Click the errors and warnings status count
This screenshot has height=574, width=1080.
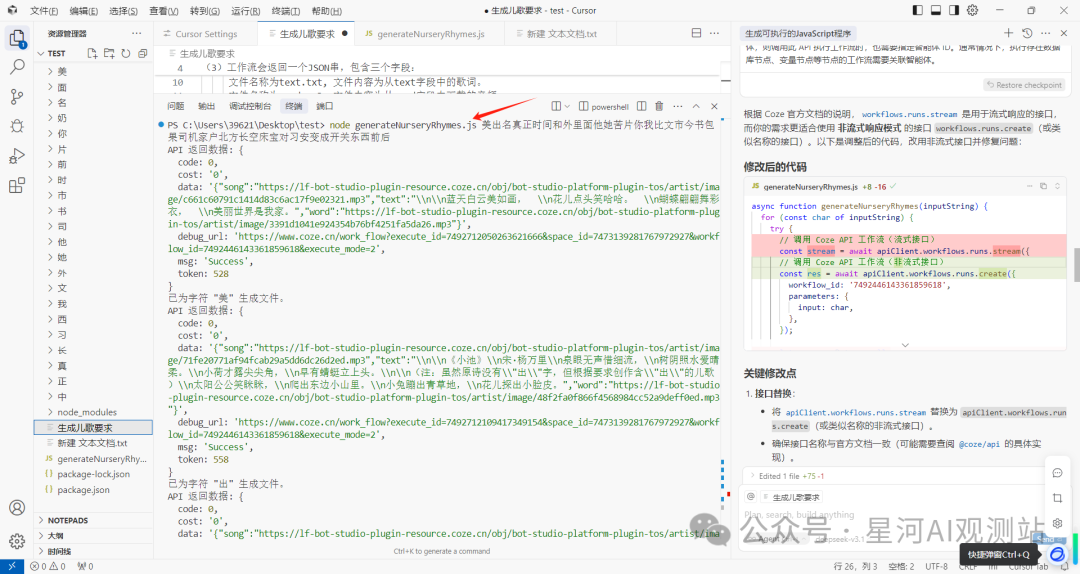[x=48, y=566]
